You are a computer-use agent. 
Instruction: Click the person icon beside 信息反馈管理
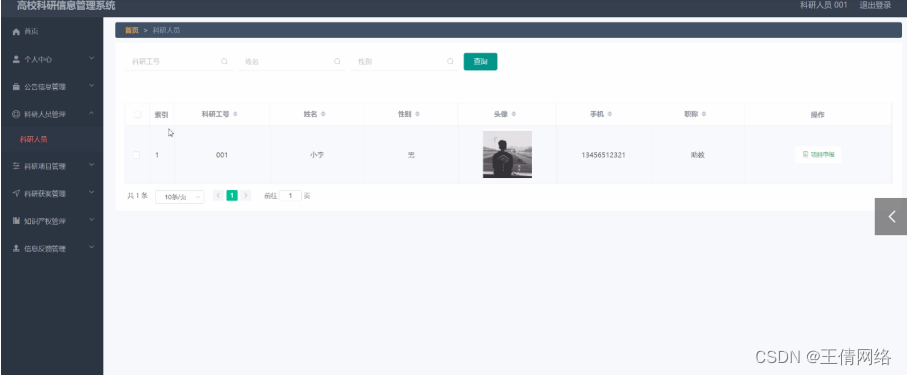click(x=16, y=248)
